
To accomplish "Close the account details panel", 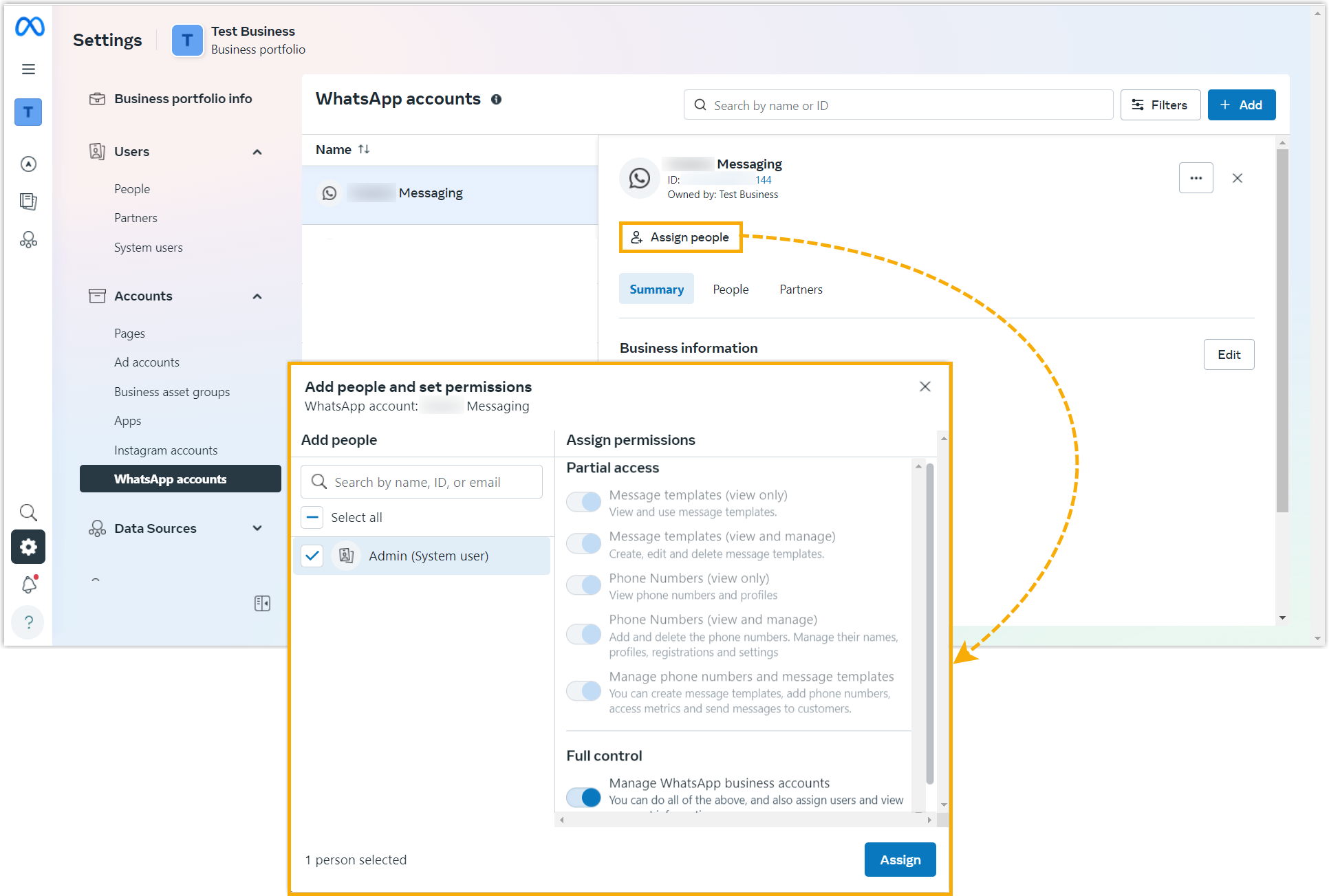I will (1238, 178).
